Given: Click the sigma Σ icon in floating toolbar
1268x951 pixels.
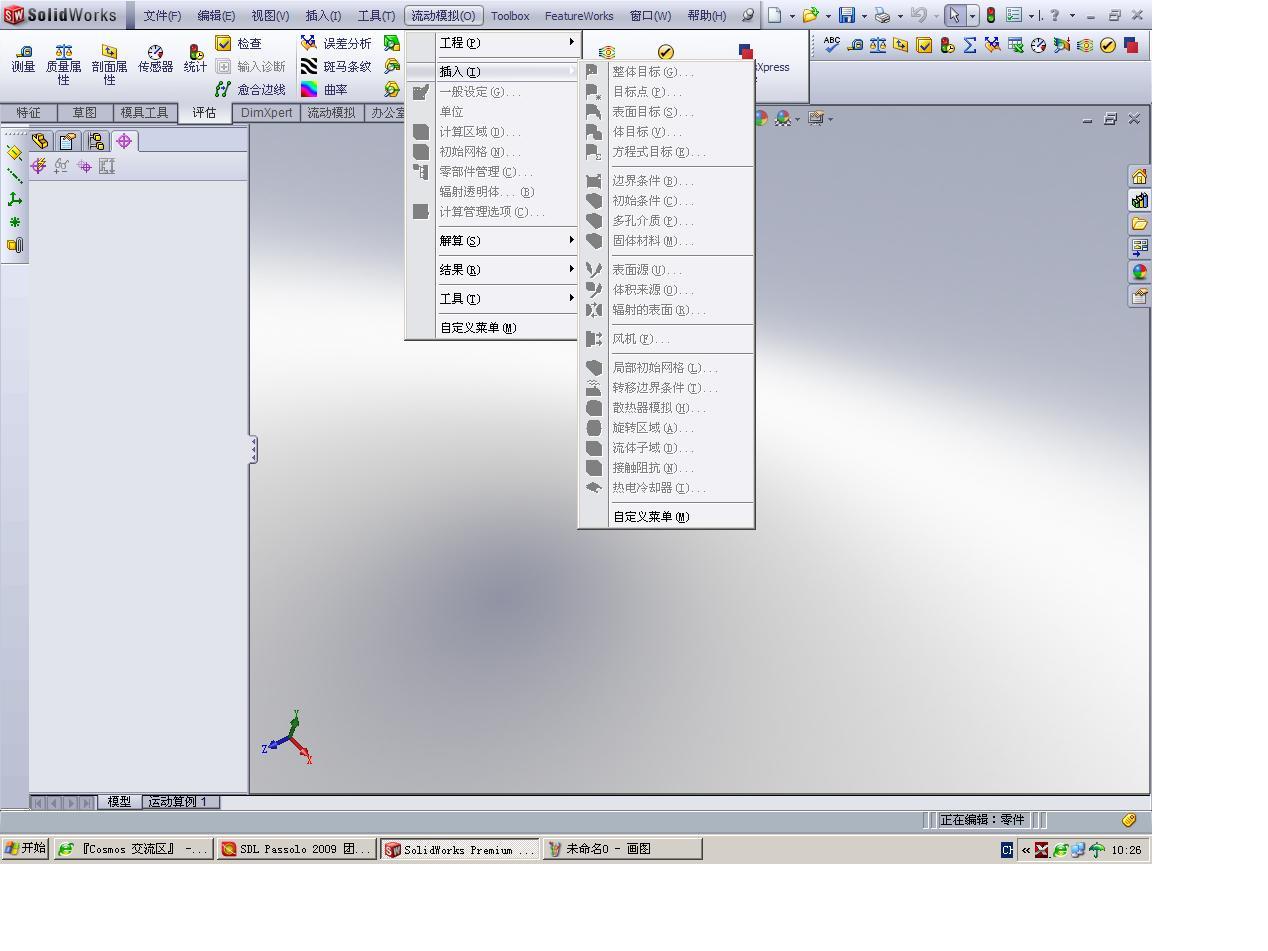Looking at the screenshot, I should tap(969, 45).
